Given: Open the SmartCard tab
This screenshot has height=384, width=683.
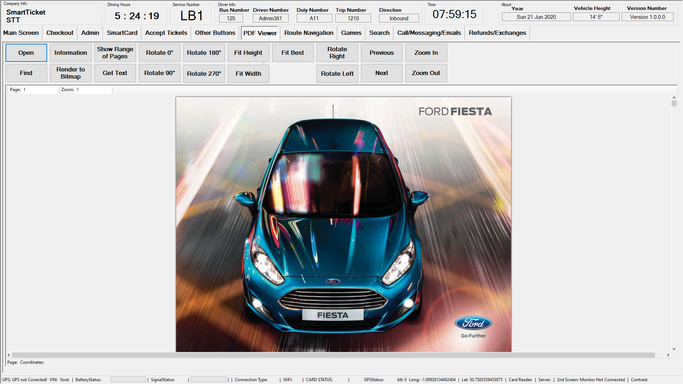Looking at the screenshot, I should (x=122, y=33).
